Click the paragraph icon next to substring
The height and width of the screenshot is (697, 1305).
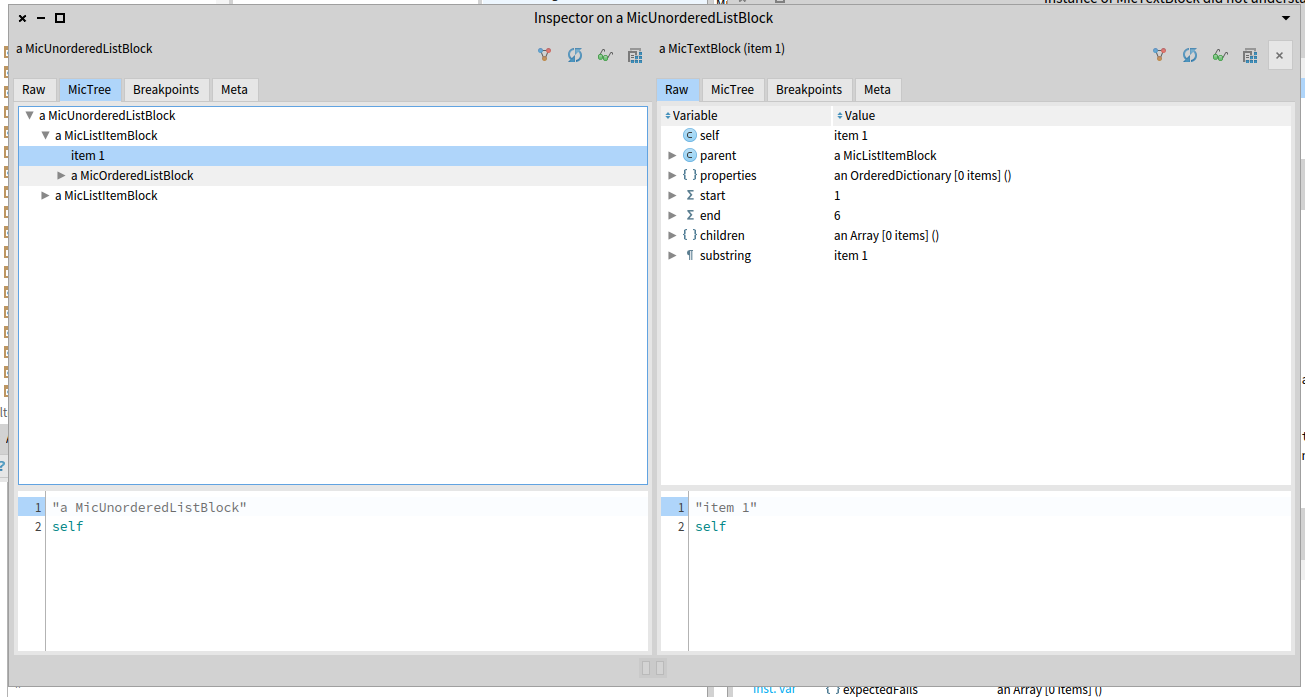(690, 255)
